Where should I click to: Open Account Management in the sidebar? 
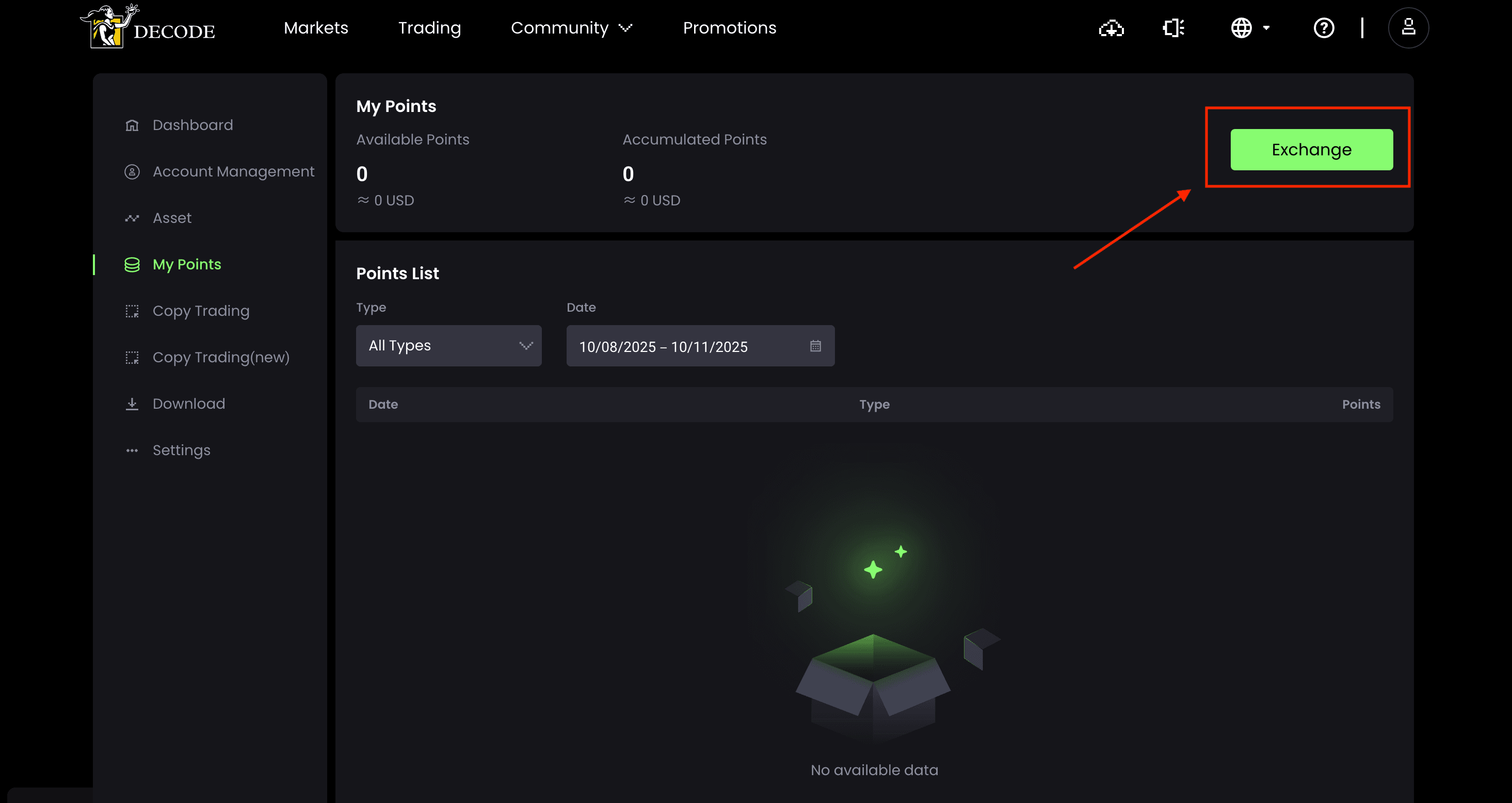click(233, 171)
